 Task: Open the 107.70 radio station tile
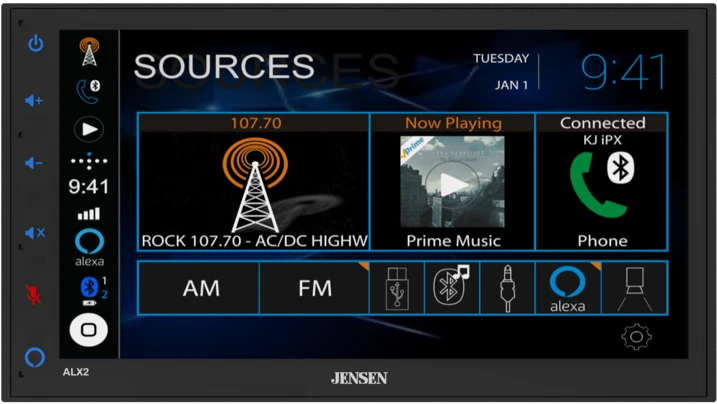click(254, 181)
